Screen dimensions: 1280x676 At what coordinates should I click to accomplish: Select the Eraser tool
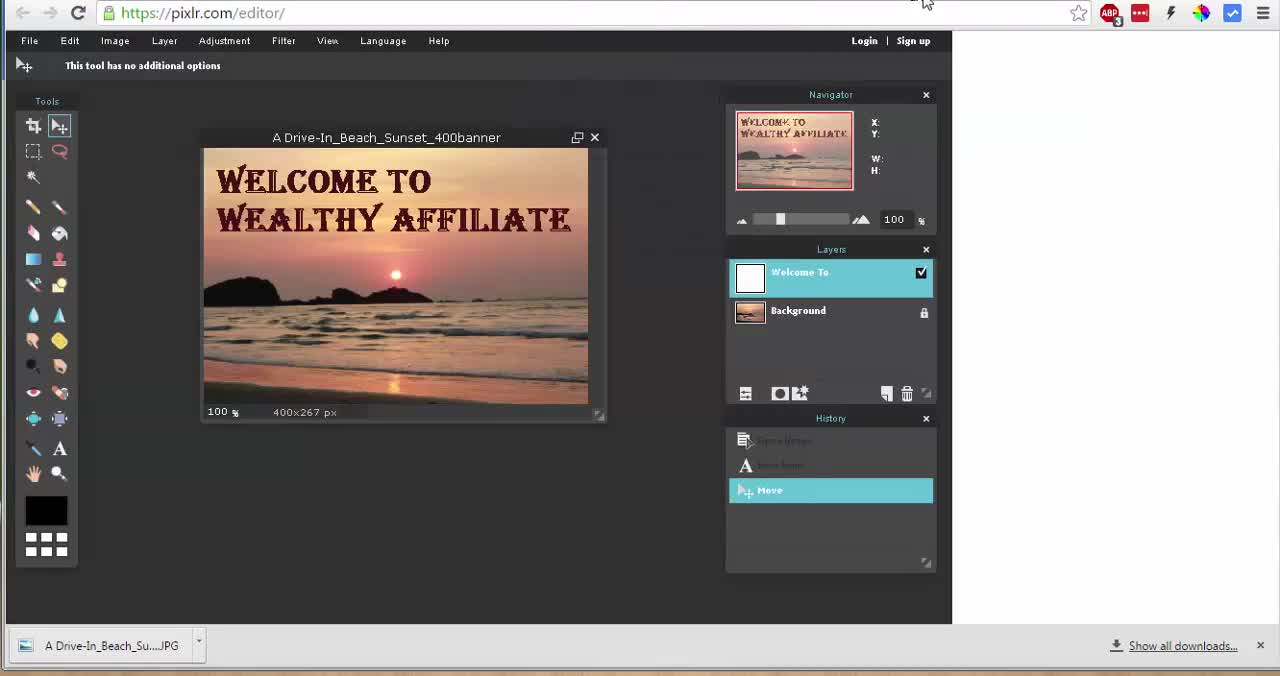click(33, 233)
